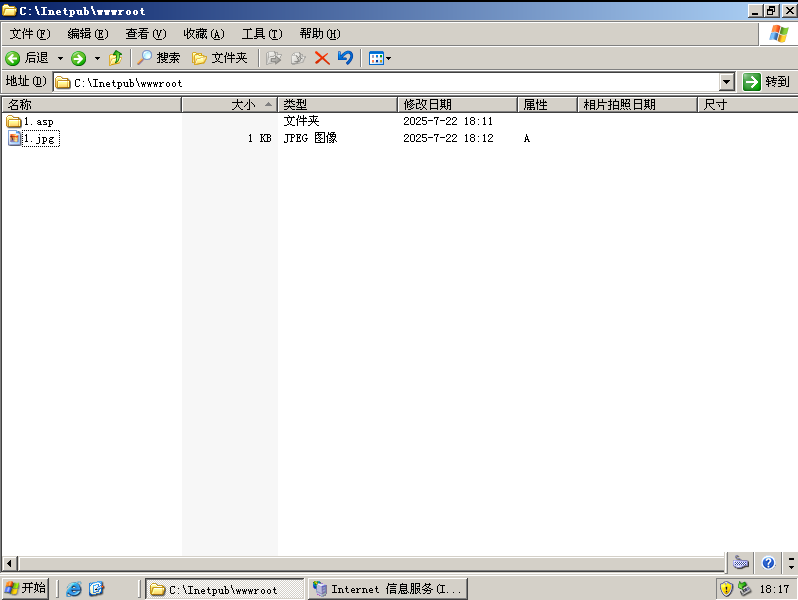
Task: Click the 转到 (Go) button
Action: (x=766, y=81)
